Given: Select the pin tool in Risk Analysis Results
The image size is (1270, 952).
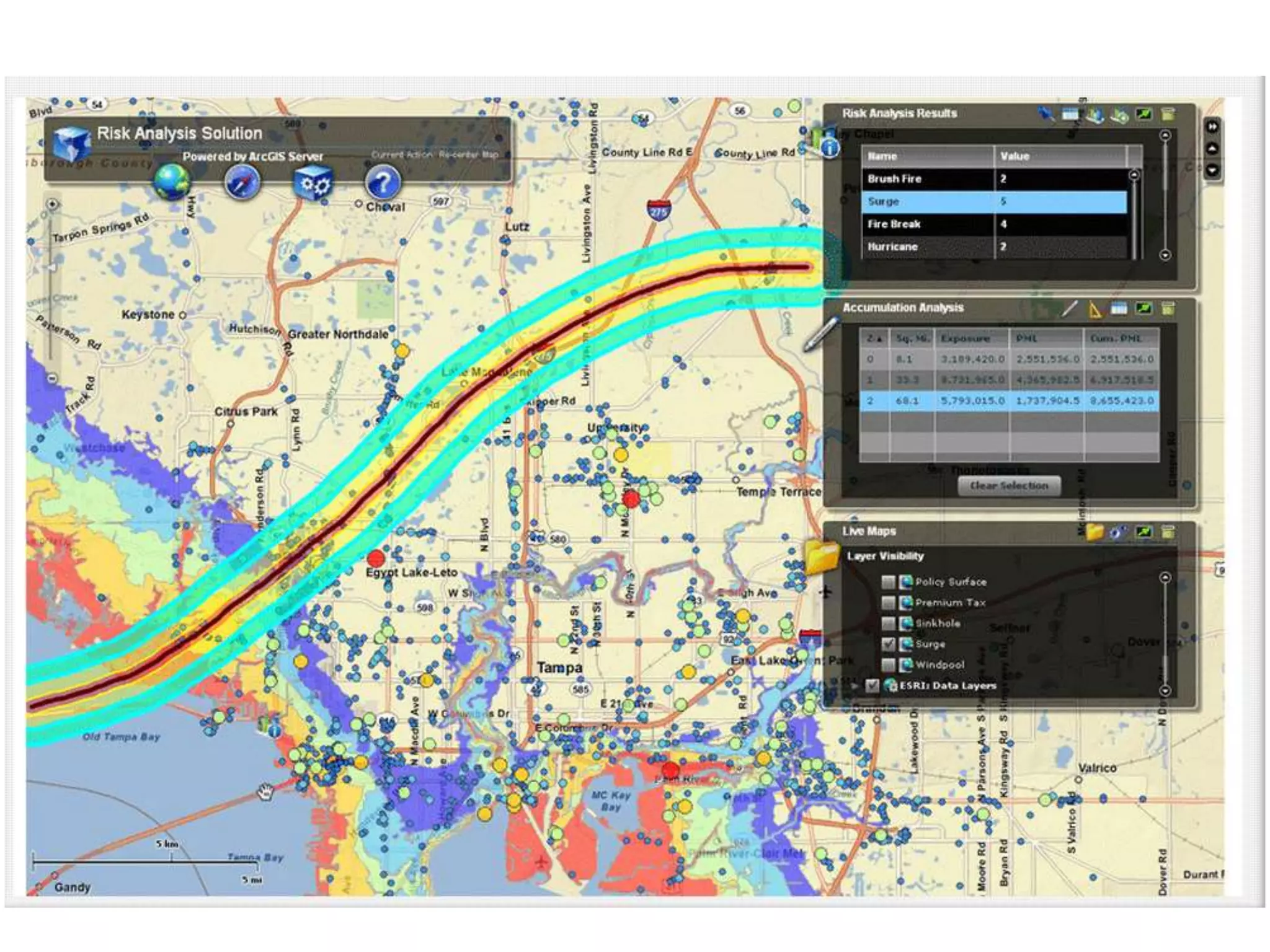Looking at the screenshot, I should tap(1046, 114).
